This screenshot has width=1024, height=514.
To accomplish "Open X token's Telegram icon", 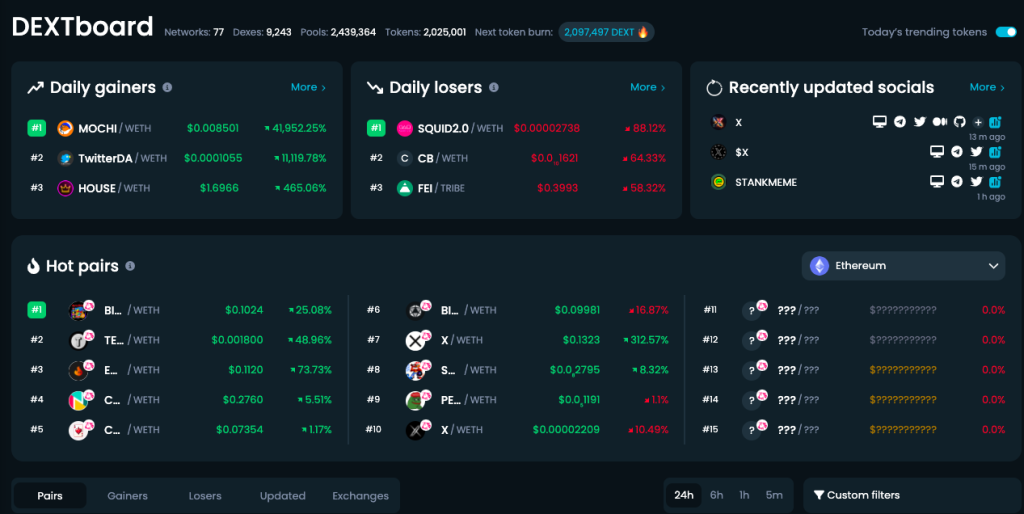I will tap(900, 121).
